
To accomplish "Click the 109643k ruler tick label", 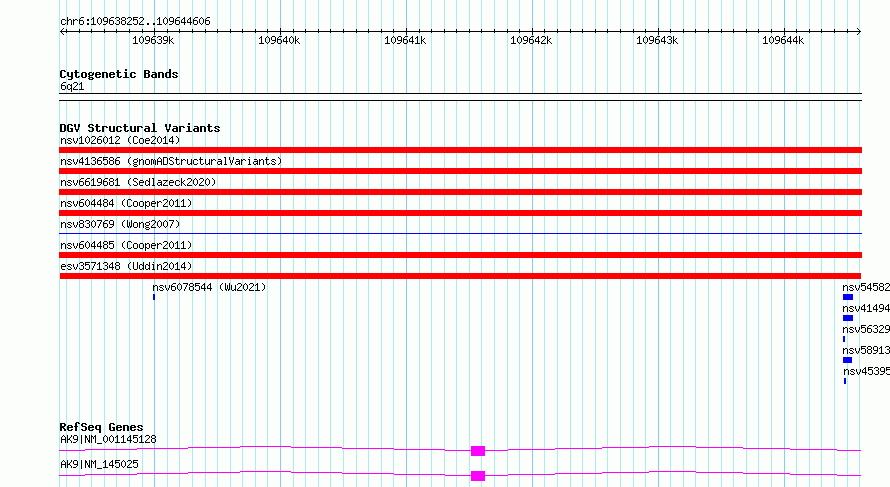I will (657, 40).
